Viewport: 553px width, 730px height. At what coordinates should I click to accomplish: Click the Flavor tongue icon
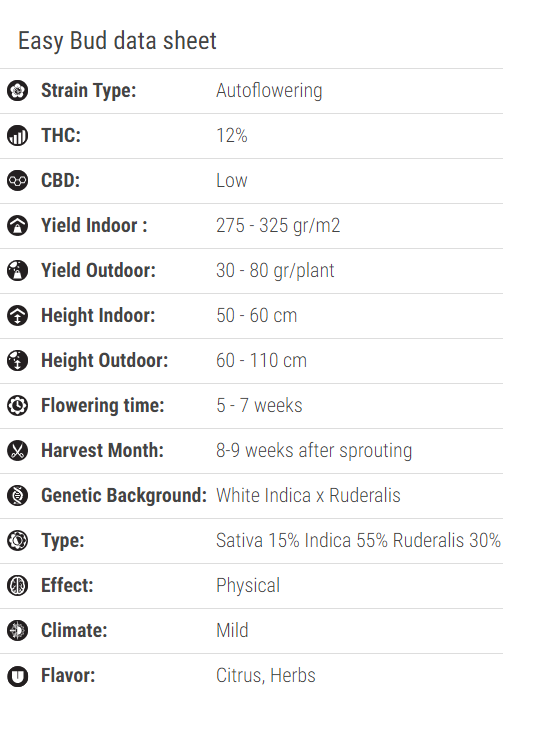pos(18,676)
